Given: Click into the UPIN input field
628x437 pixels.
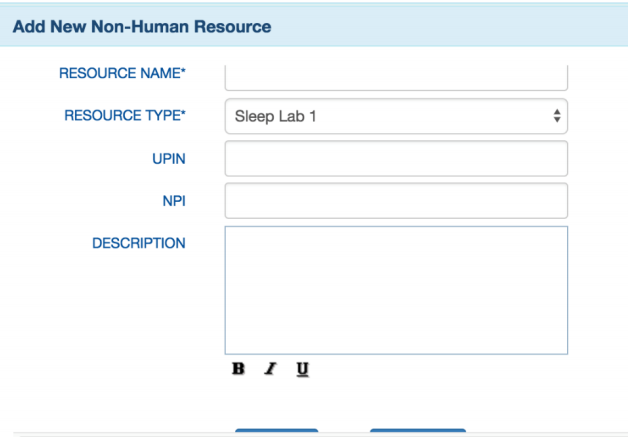Looking at the screenshot, I should pos(396,158).
